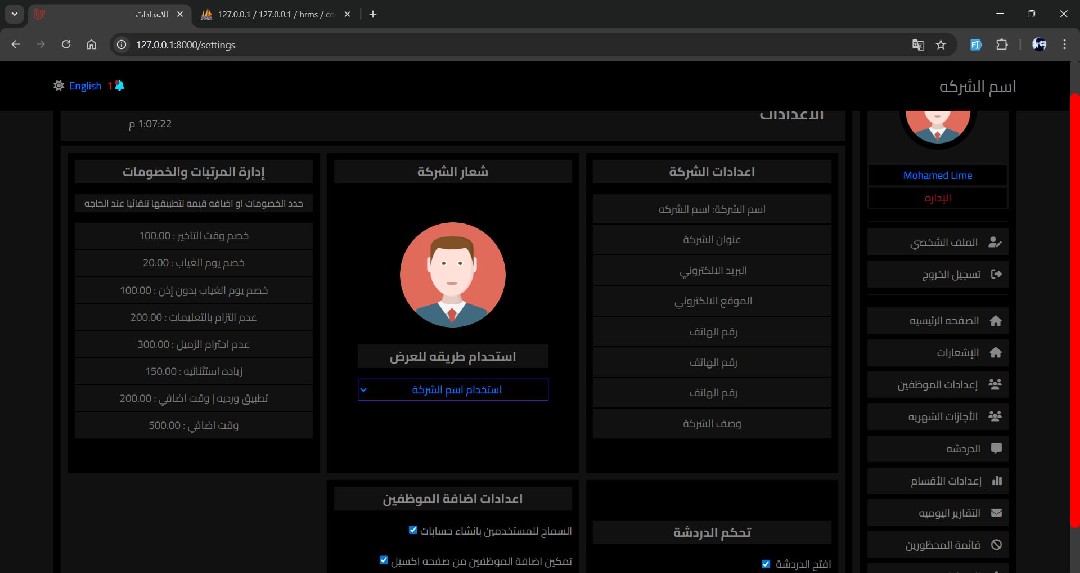
Task: Toggle تمكين اضافة الموظفين من صفحه اكسيل checkbox
Action: [384, 561]
